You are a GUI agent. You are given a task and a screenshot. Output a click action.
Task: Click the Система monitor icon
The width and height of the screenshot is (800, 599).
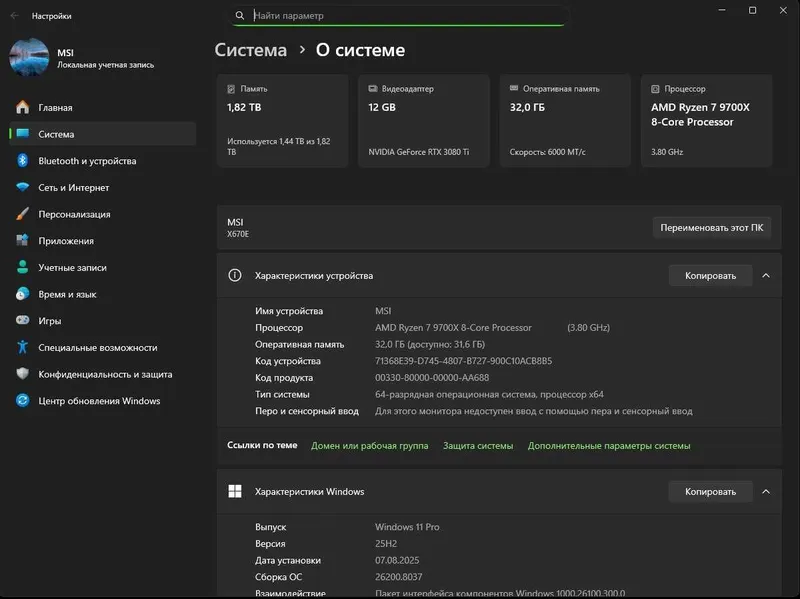[22, 134]
